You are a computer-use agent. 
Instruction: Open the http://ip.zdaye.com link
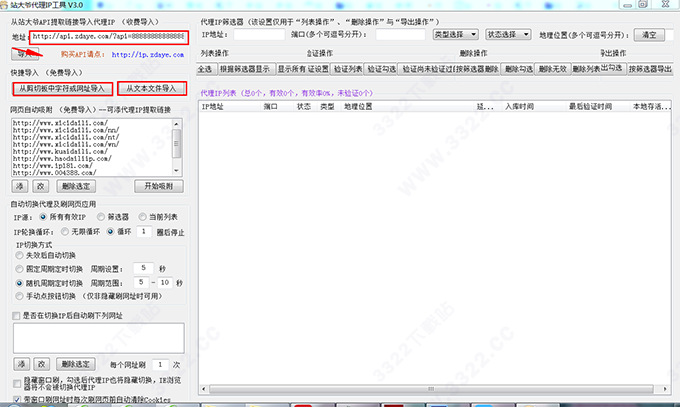[147, 55]
